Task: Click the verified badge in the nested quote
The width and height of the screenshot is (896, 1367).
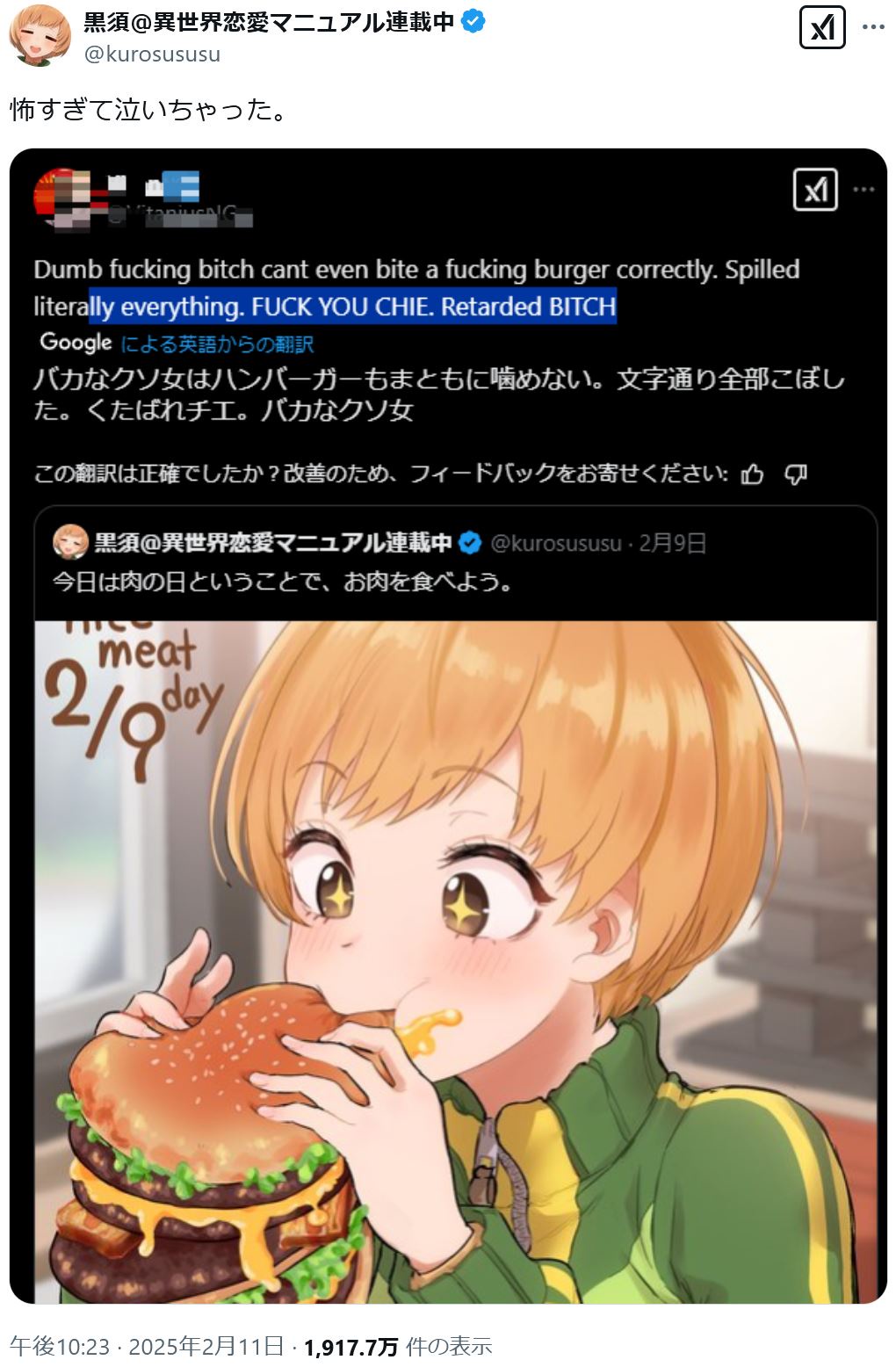Action: (x=470, y=543)
